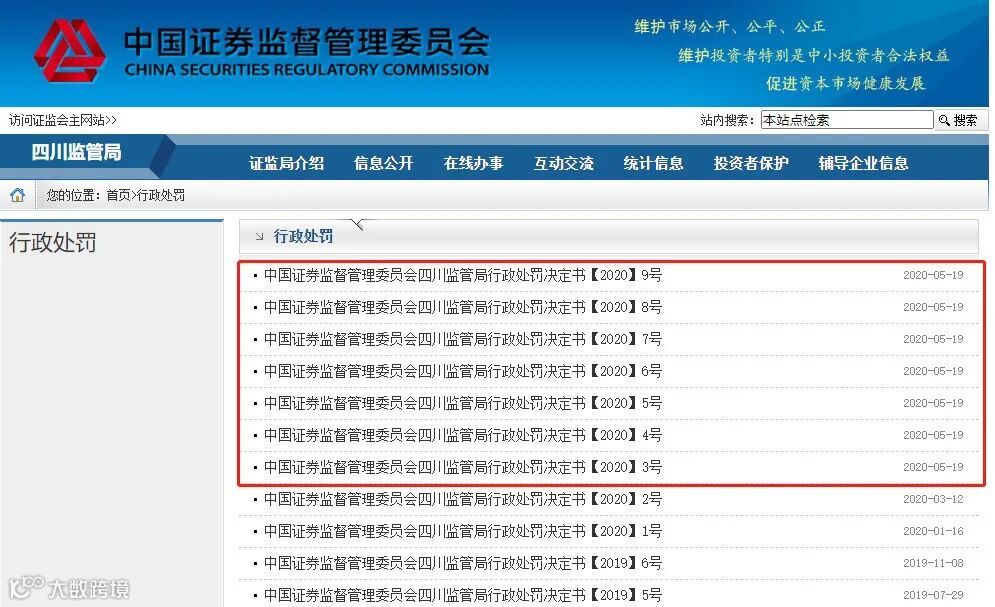Click the date 2020-01-16
The height and width of the screenshot is (607, 995).
[x=933, y=532]
